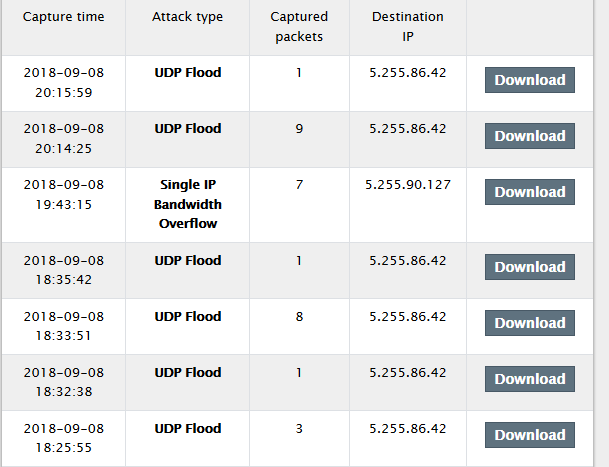Click the Attack type column header
Image resolution: width=609 pixels, height=467 pixels.
187,18
